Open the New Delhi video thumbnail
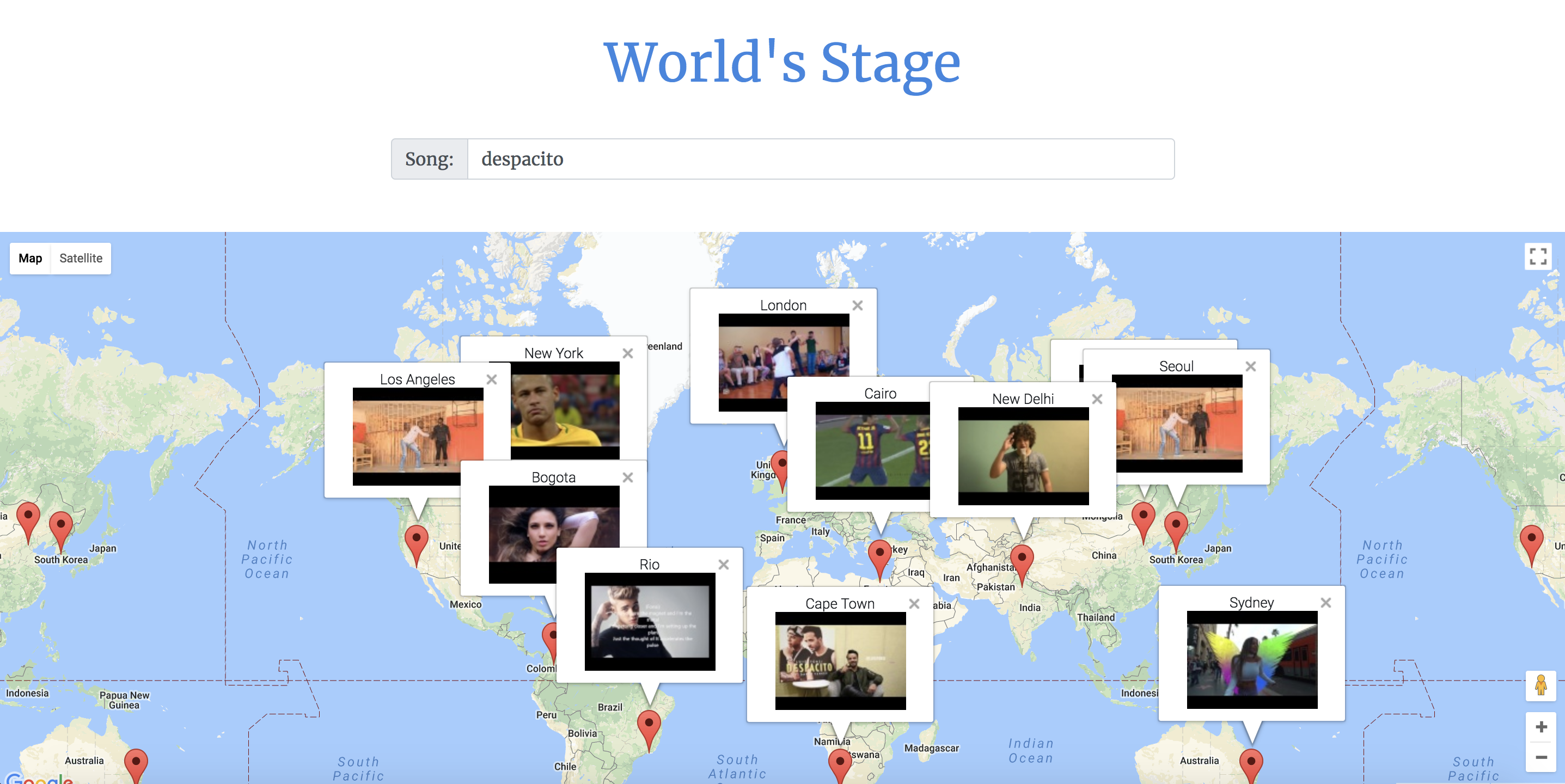 tap(1023, 456)
